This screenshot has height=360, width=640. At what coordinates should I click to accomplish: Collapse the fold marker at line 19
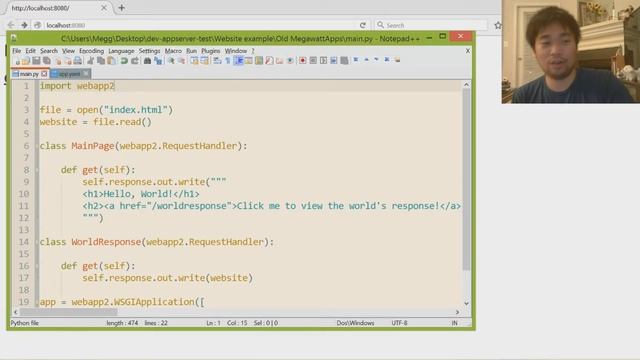click(x=37, y=302)
